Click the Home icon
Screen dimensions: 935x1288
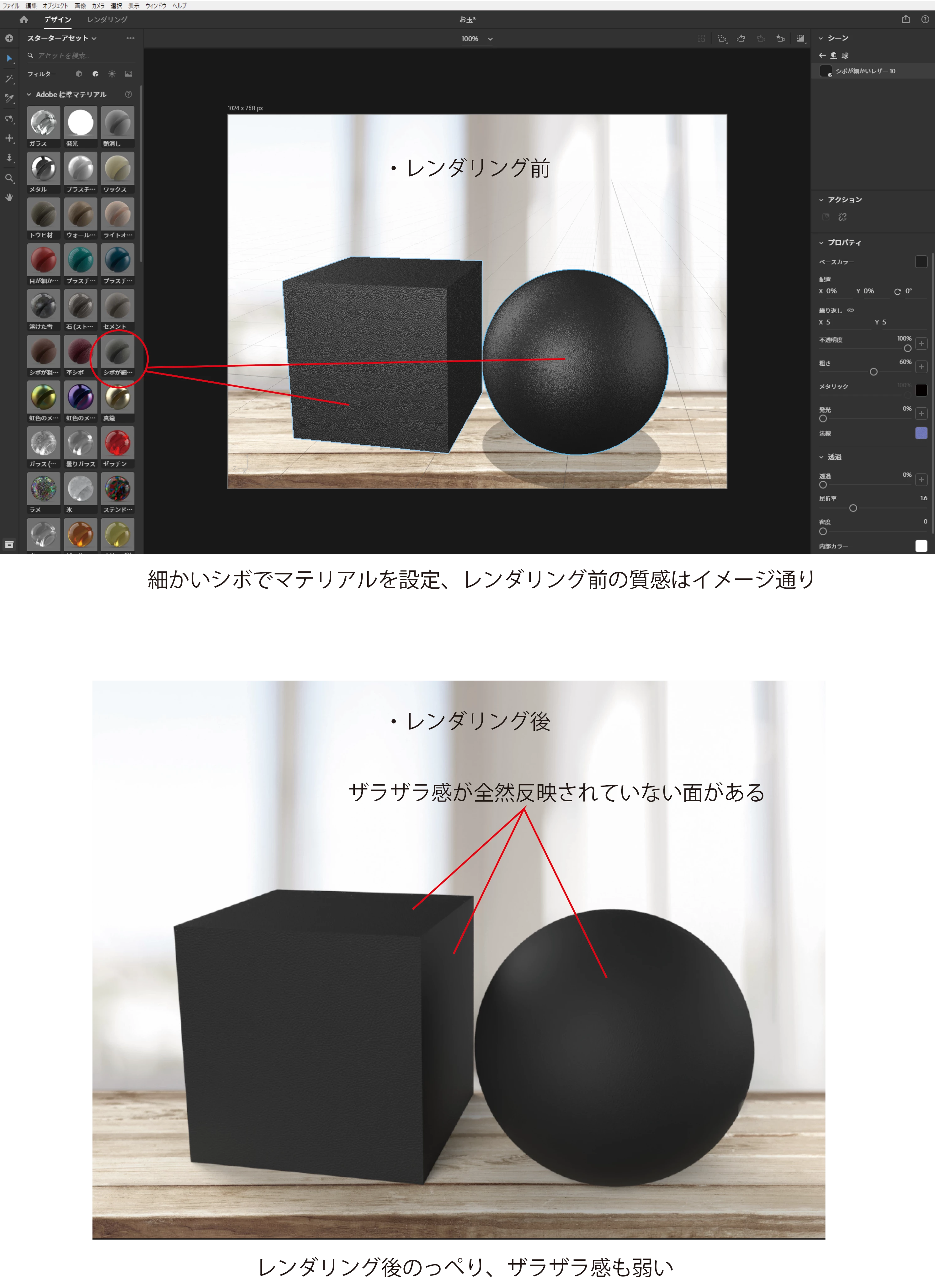23,19
